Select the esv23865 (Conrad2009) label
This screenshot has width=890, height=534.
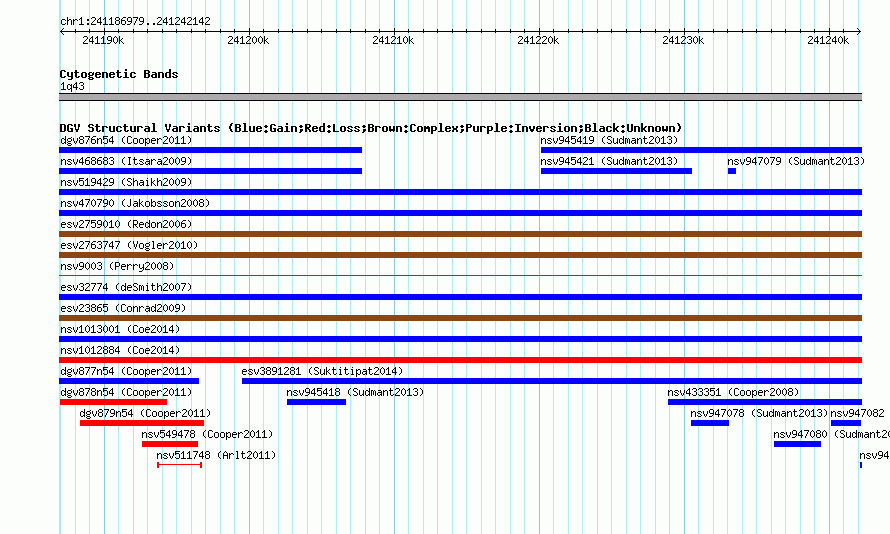click(123, 308)
